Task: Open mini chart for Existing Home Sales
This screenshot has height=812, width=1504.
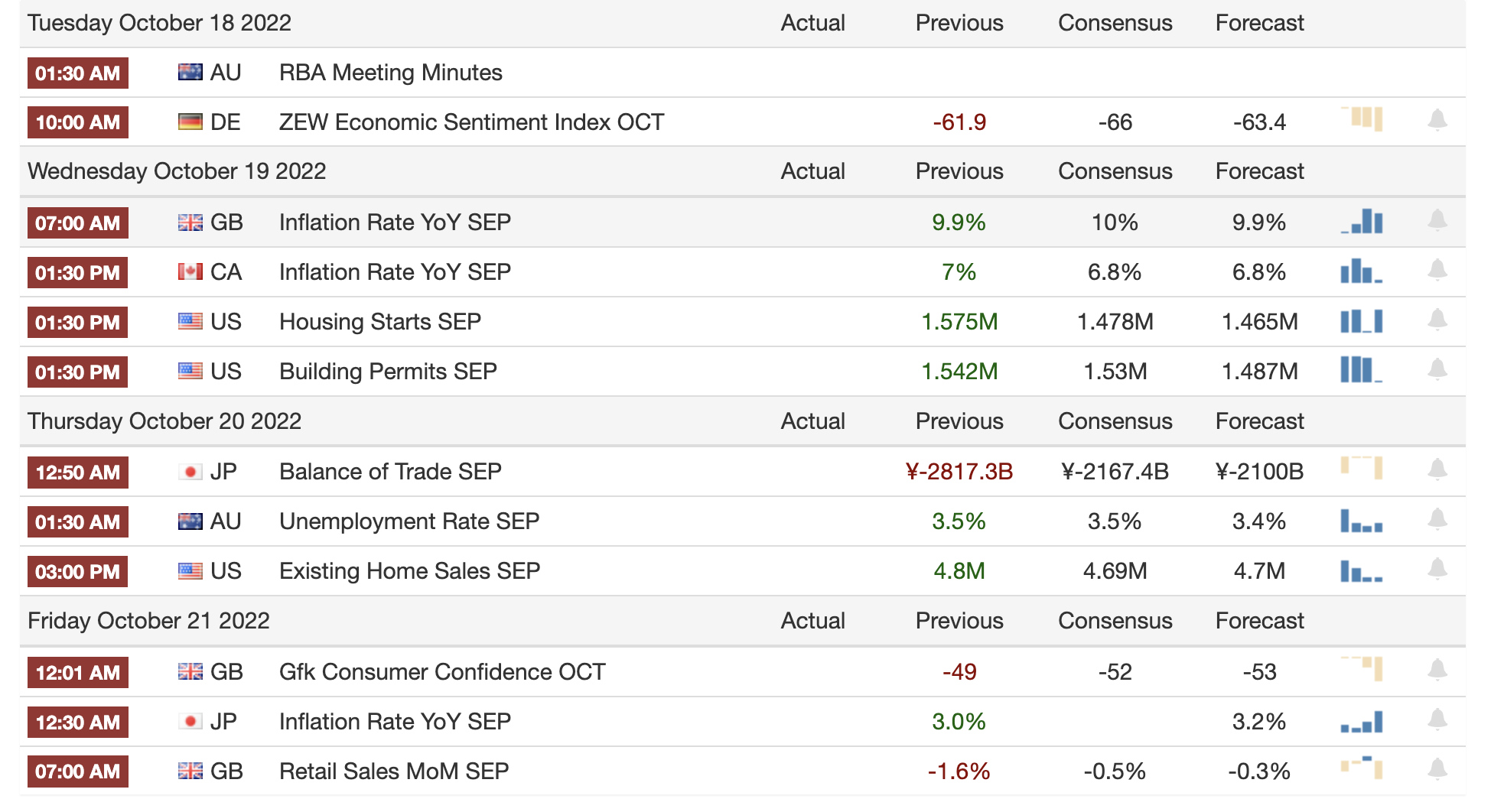Action: (1362, 570)
